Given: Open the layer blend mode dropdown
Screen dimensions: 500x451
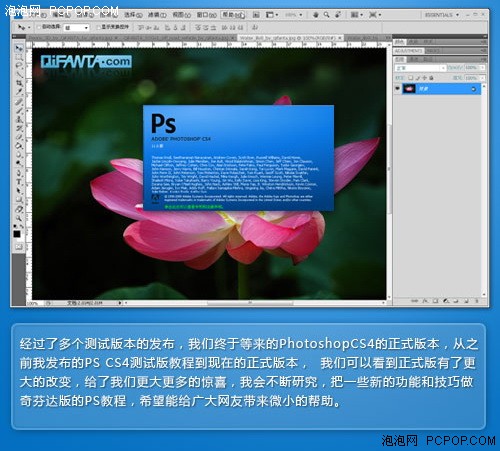Looking at the screenshot, I should (x=420, y=68).
